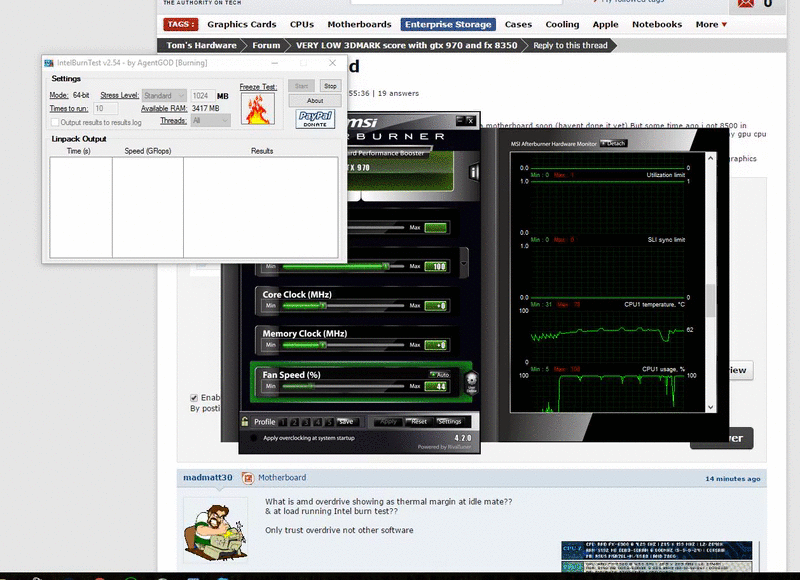This screenshot has height=580, width=800.
Task: Click Reply to this thread breadcrumb
Action: click(570, 45)
